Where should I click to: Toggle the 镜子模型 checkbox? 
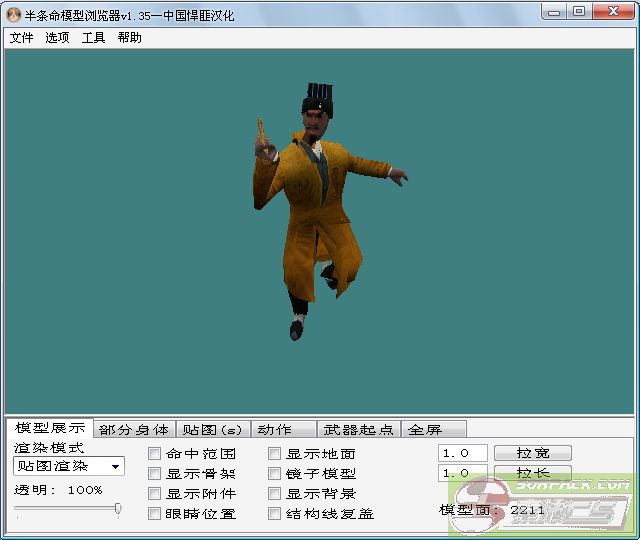275,474
